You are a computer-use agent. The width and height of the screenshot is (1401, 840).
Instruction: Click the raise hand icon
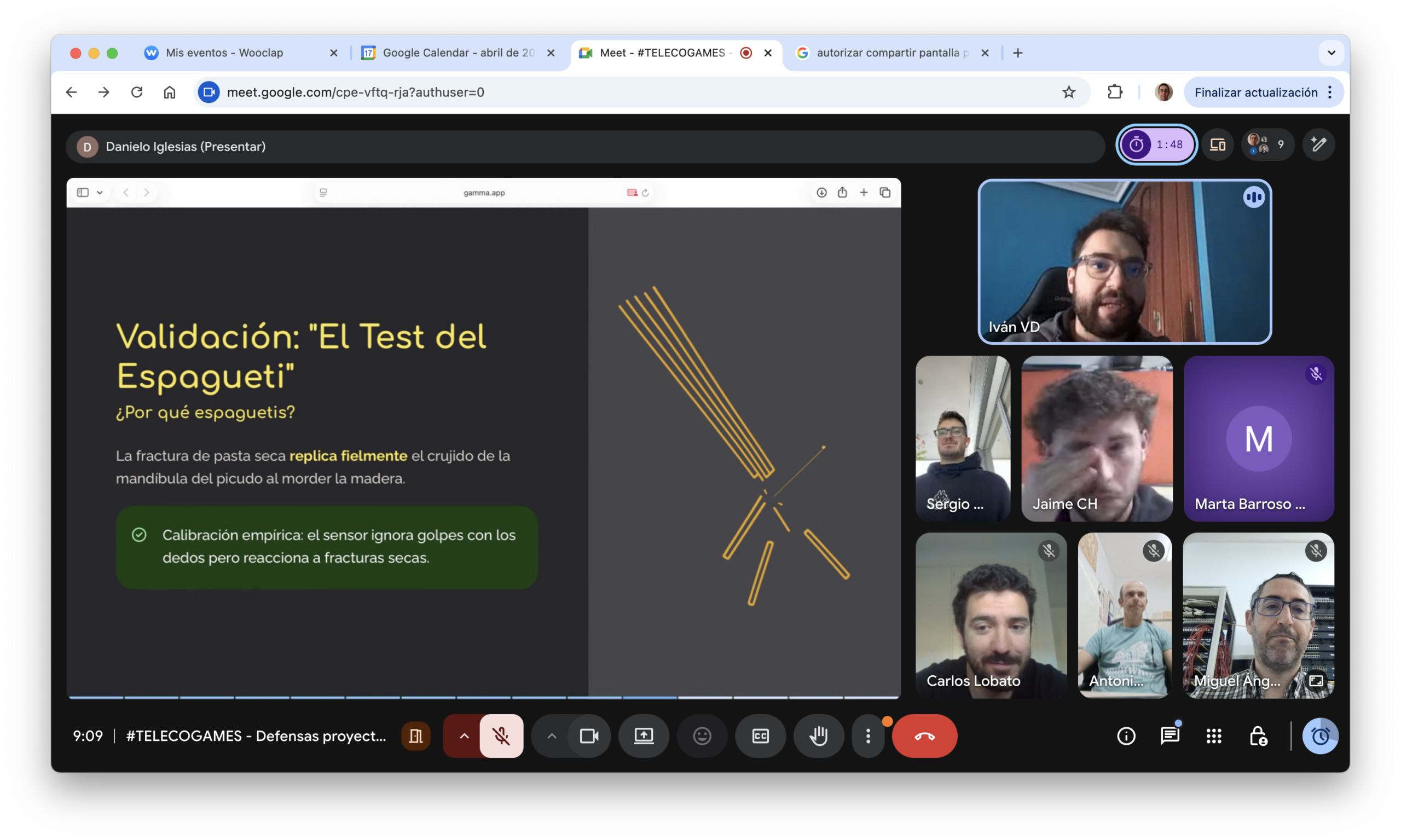819,736
